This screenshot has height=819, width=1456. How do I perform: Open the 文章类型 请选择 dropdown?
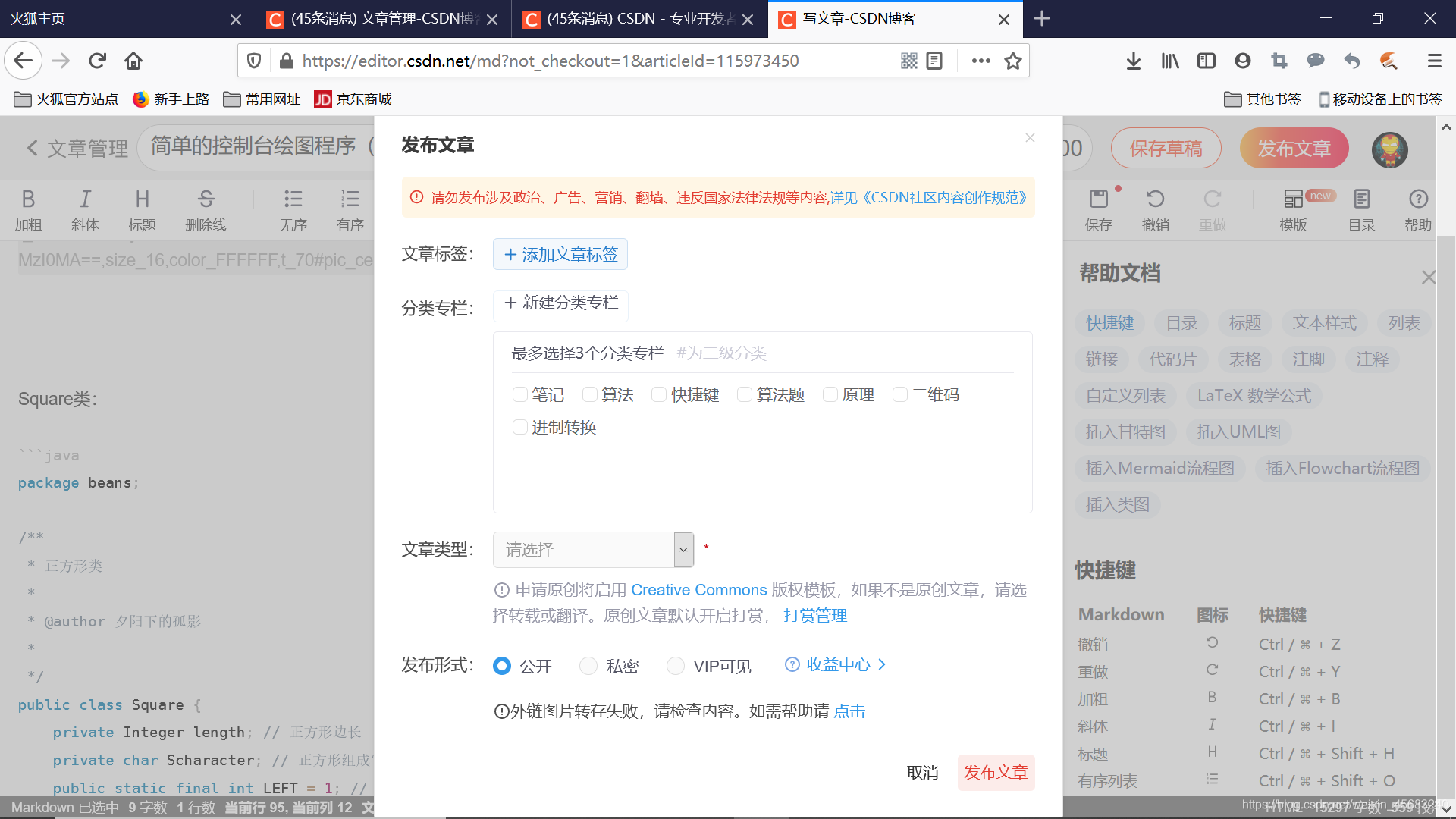[x=593, y=550]
